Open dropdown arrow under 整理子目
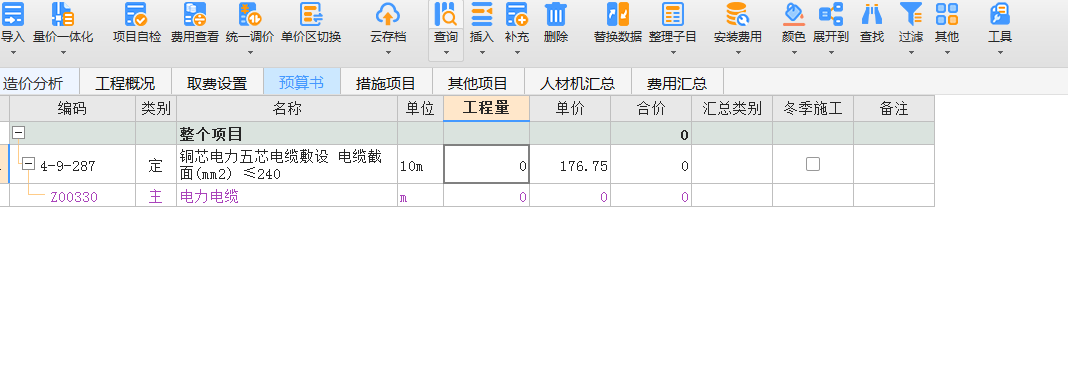The height and width of the screenshot is (383, 1068). coord(673,52)
